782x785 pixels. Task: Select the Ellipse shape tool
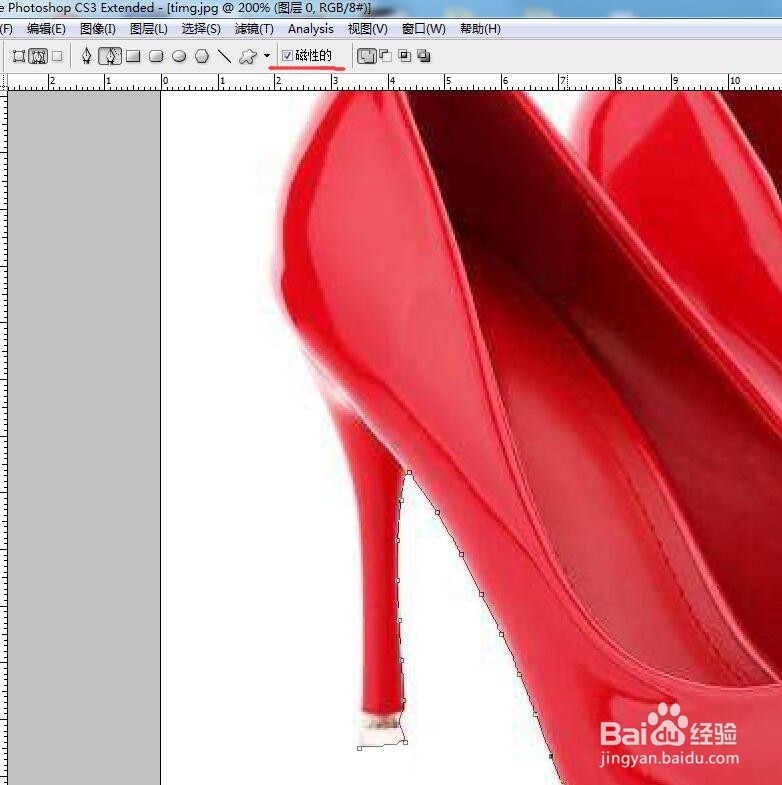pos(179,56)
